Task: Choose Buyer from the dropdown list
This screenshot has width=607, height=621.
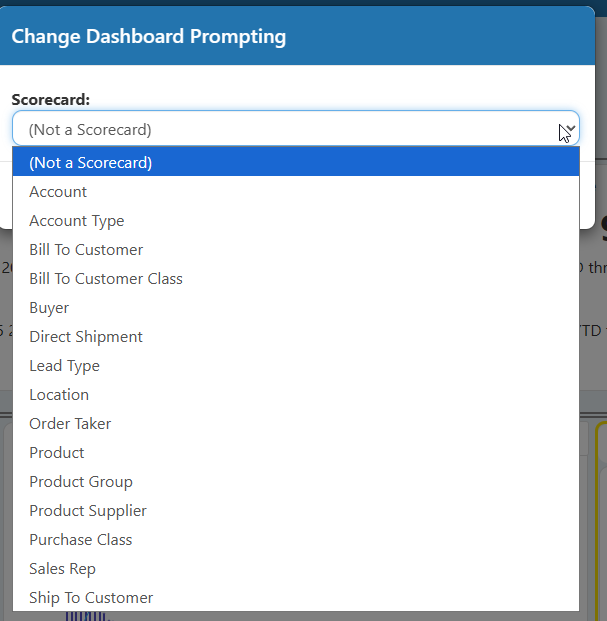Action: 296,307
